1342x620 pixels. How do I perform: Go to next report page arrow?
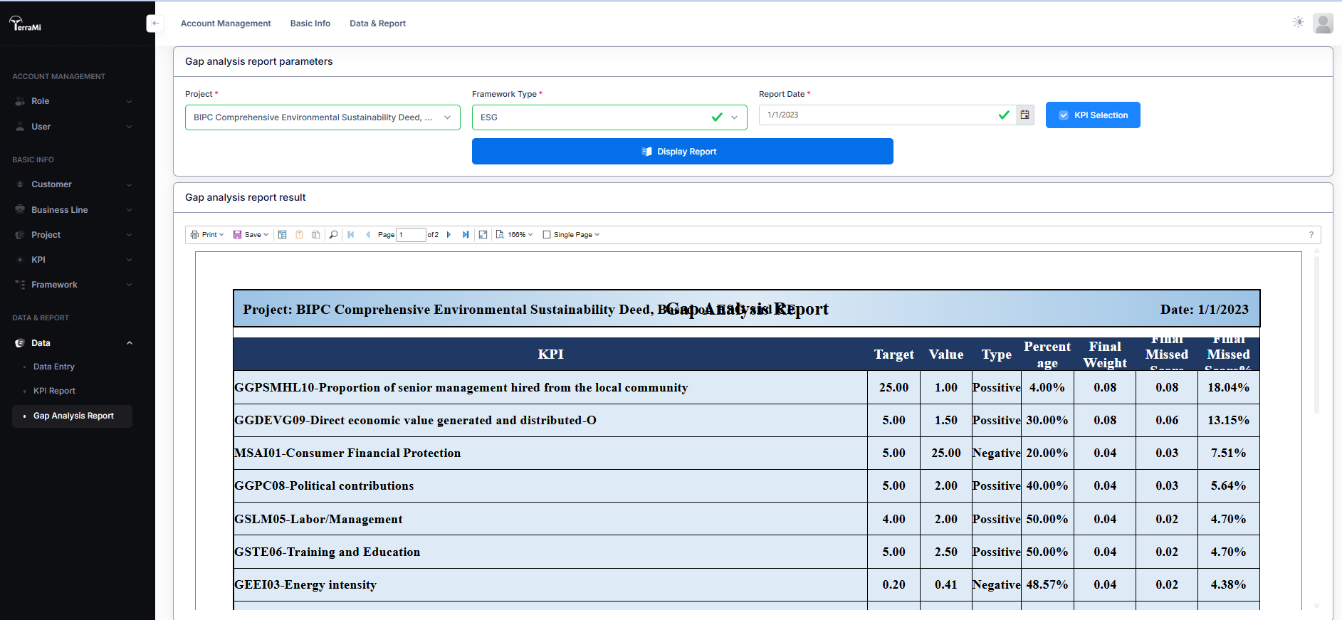[x=449, y=235]
